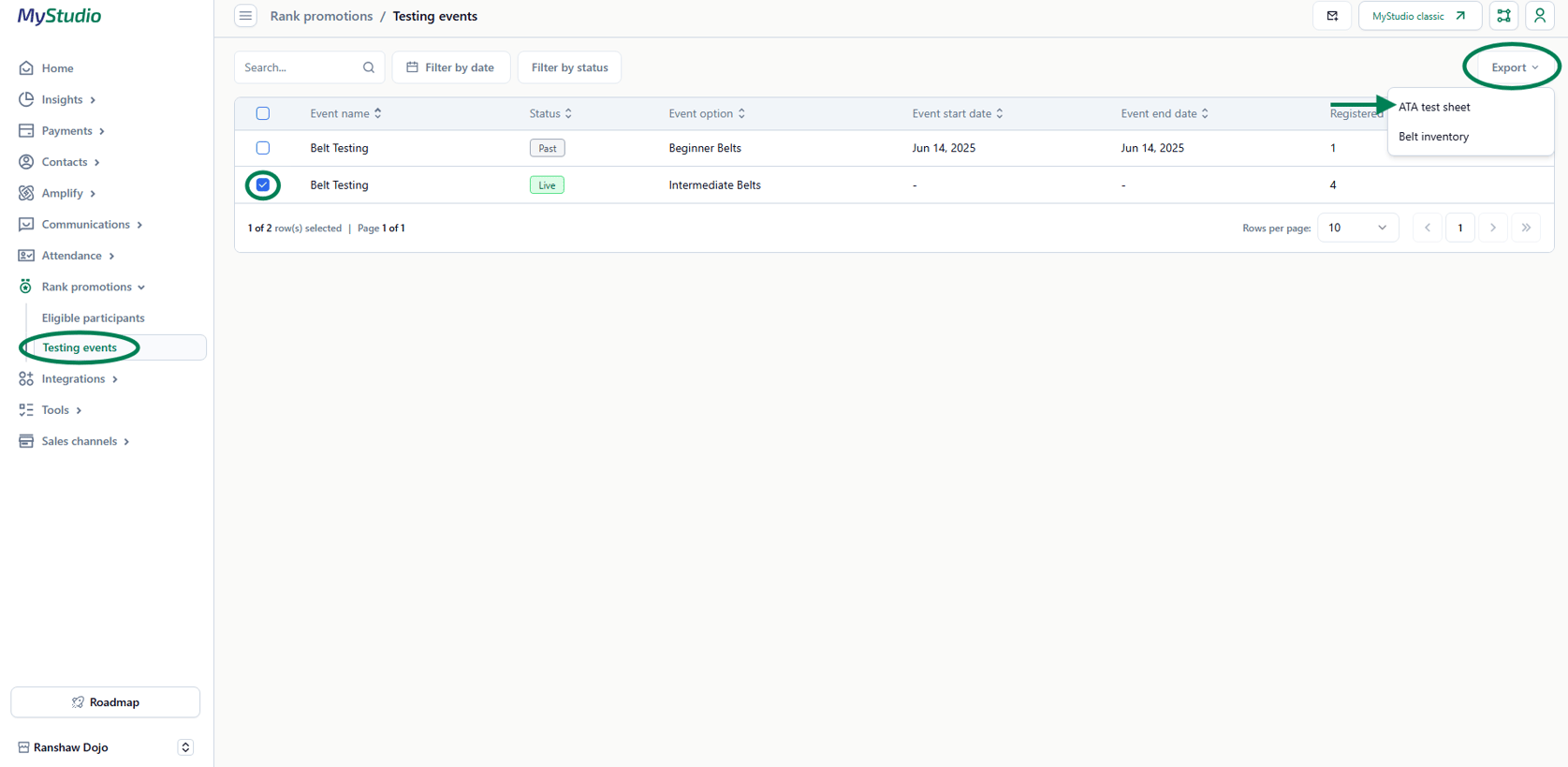Click the MyStudio logo
1568x767 pixels.
(59, 16)
